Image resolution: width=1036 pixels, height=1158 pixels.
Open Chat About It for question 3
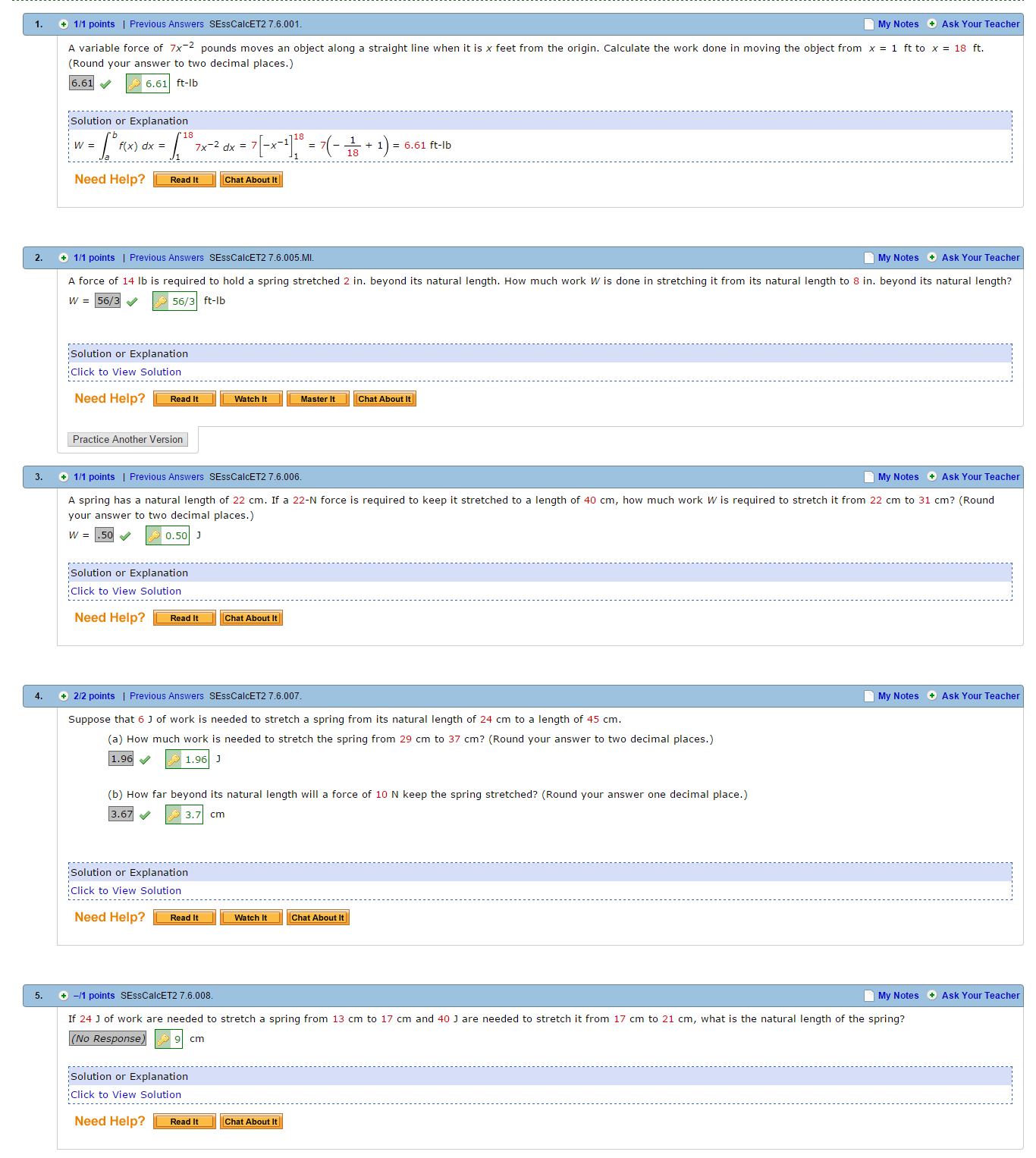(x=251, y=618)
